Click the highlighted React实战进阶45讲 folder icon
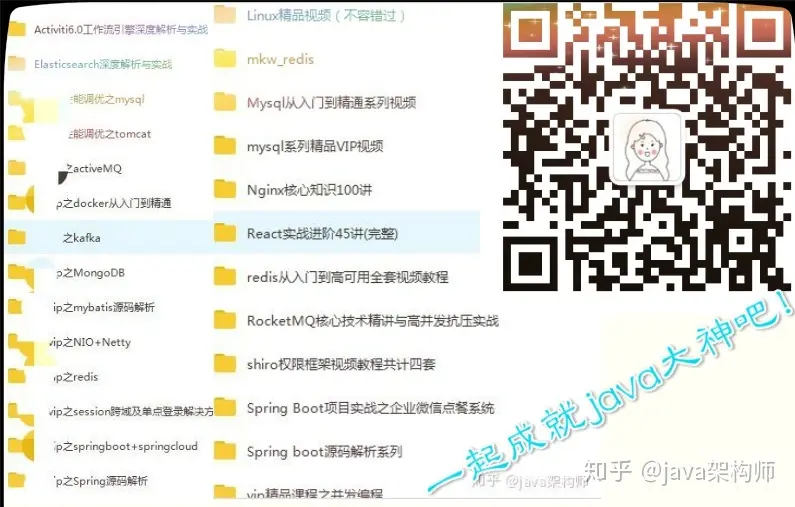 click(x=225, y=233)
